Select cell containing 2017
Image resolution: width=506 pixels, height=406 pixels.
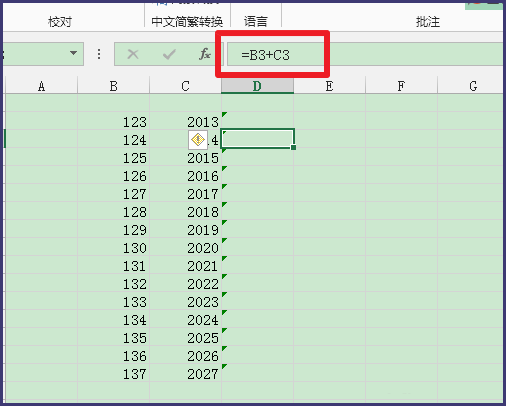click(x=185, y=193)
